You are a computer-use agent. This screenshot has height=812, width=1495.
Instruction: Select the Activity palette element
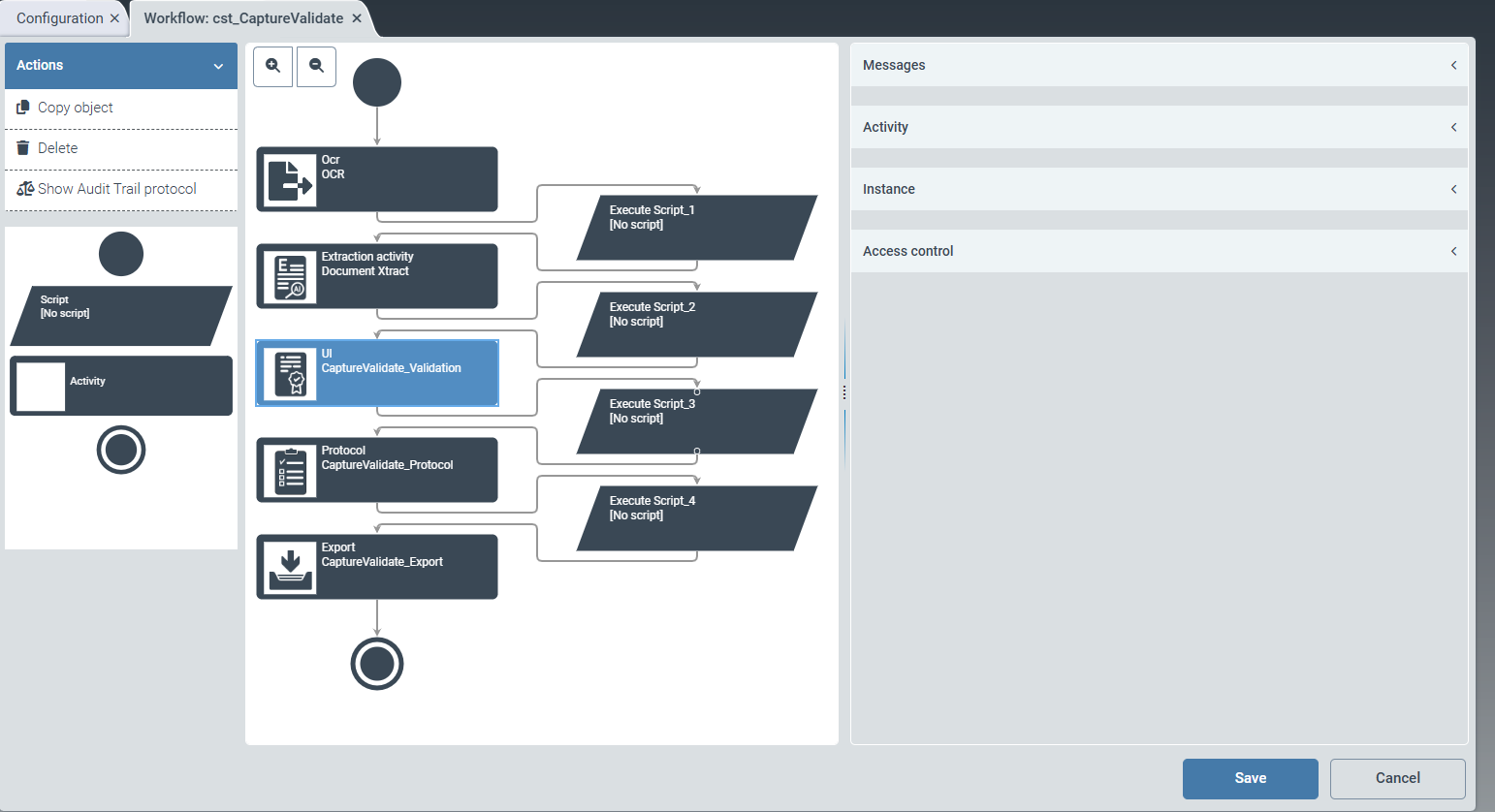pyautogui.click(x=120, y=385)
